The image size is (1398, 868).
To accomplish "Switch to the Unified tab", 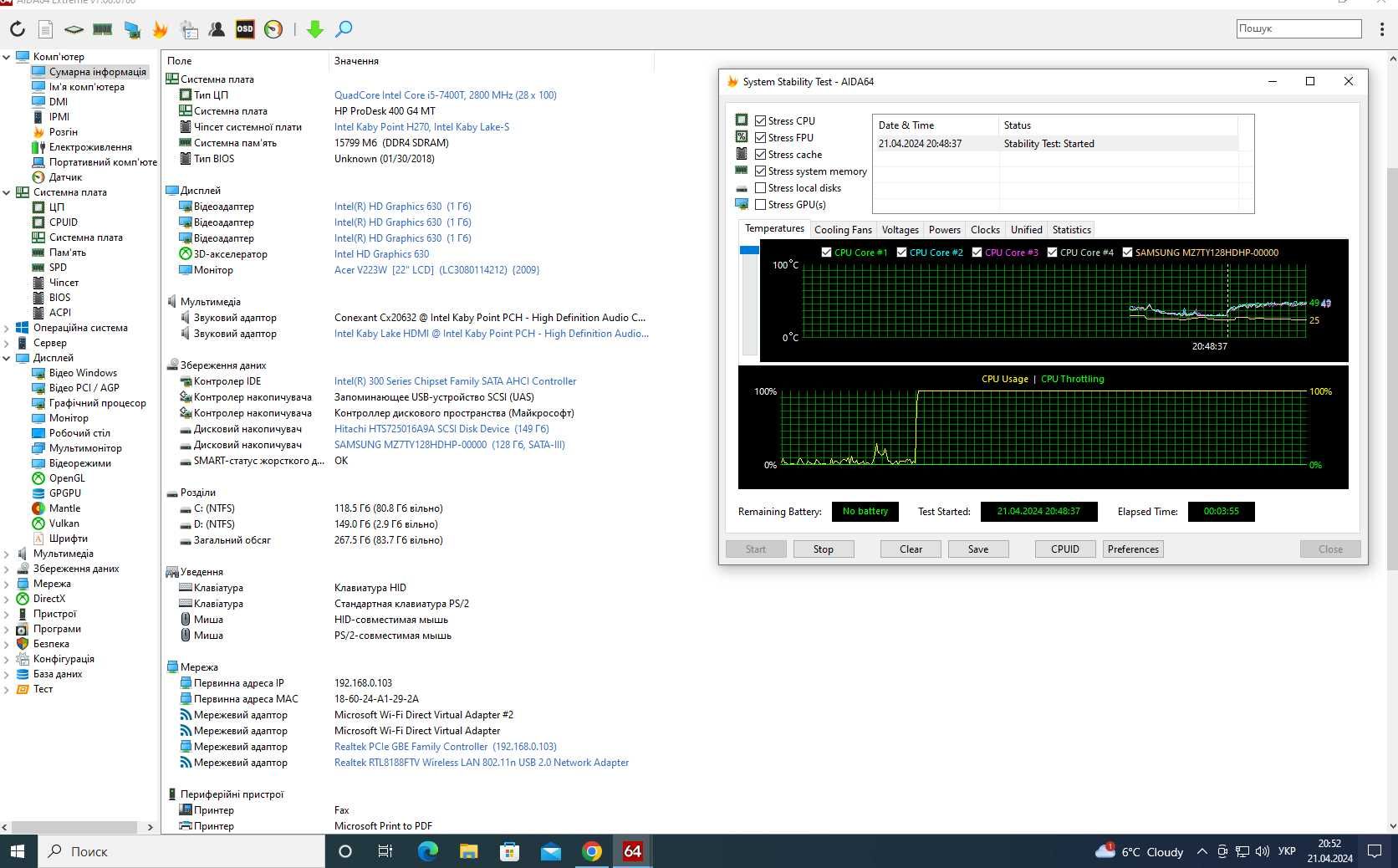I will 1026,230.
